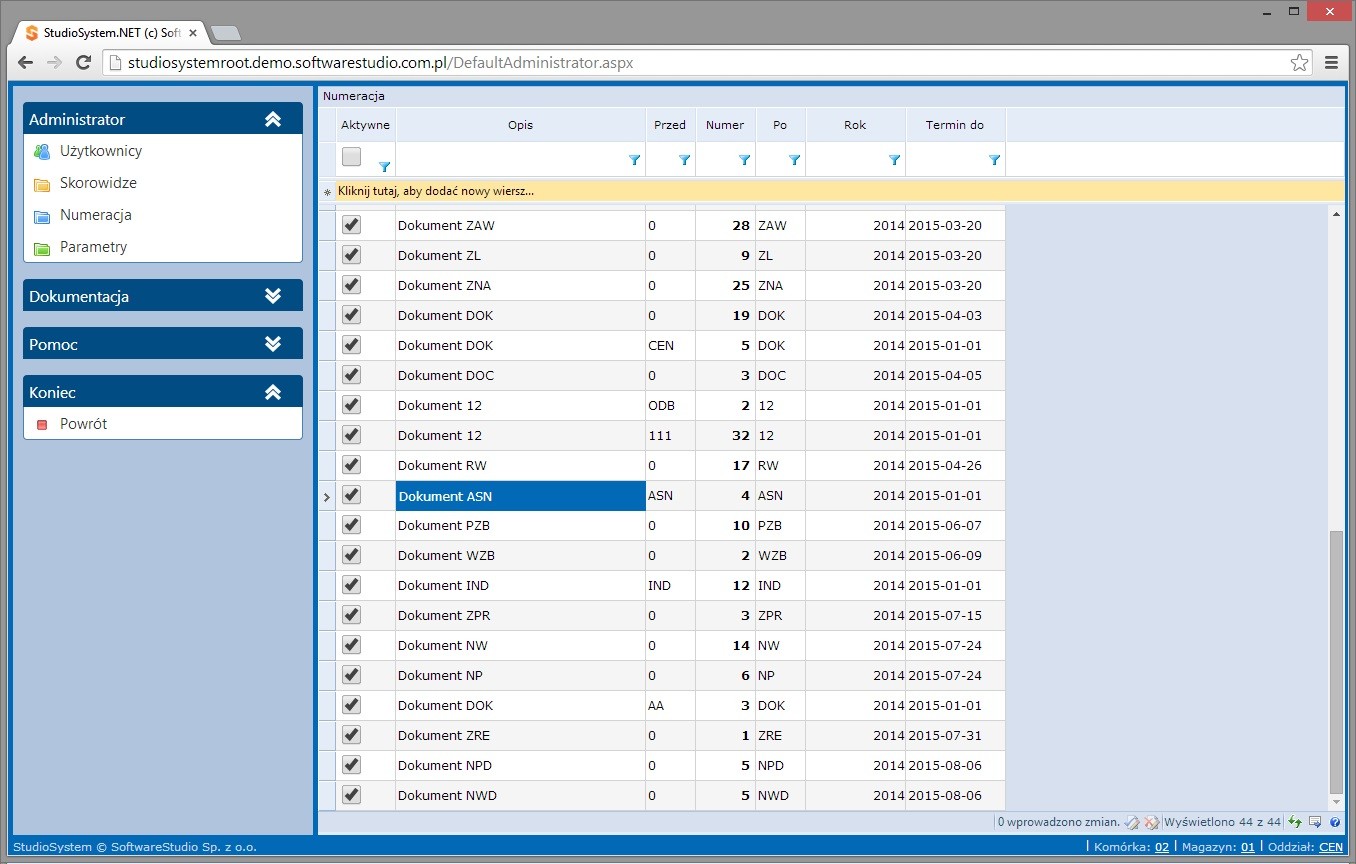Expand the Pomoc panel
The width and height of the screenshot is (1356, 864).
273,344
